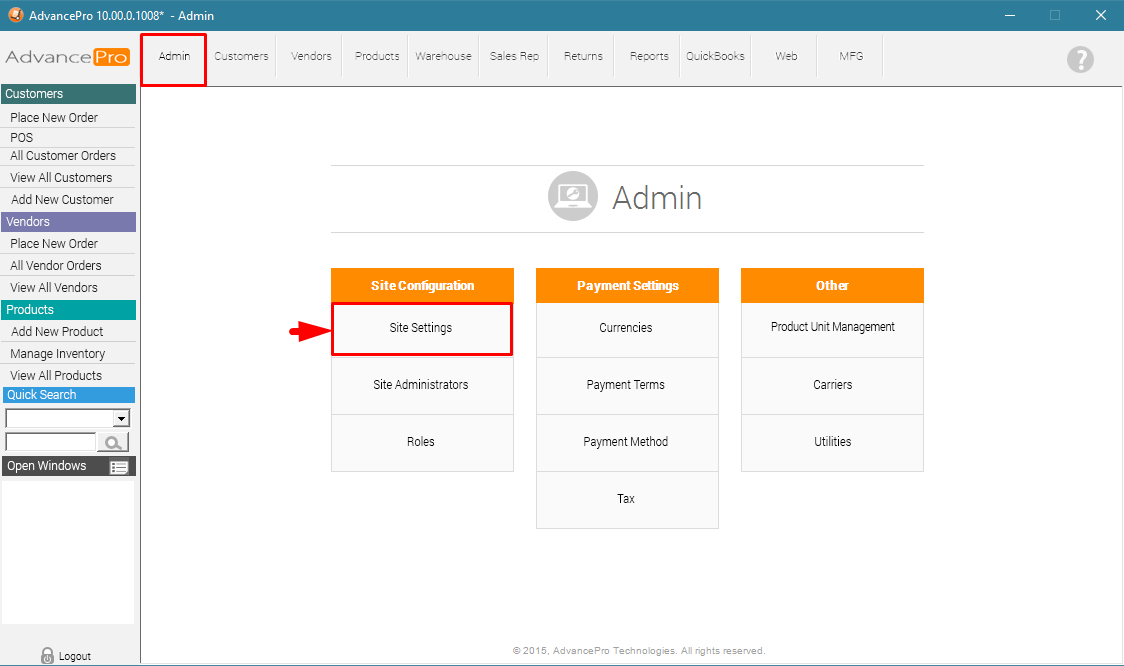Switch to the Customers tab
1124x666 pixels.
241,57
